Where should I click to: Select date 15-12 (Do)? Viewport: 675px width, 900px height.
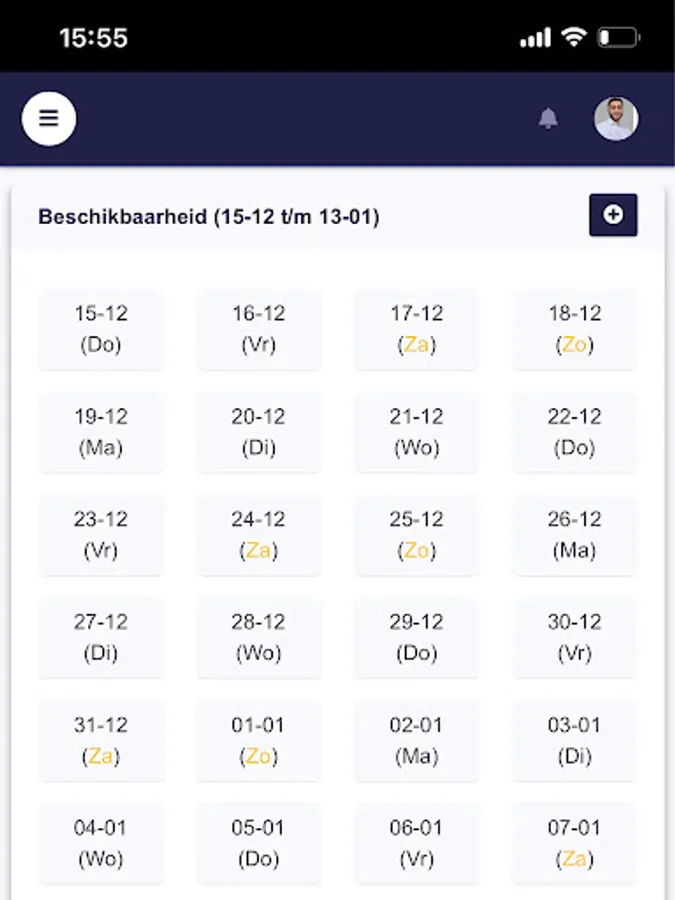coord(101,329)
